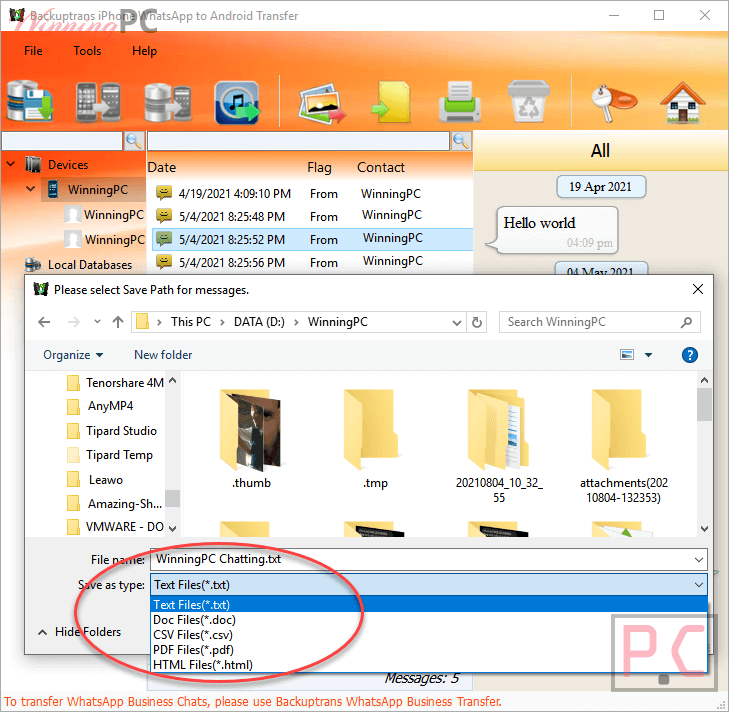Click the export photos attachments icon
Image resolution: width=729 pixels, height=712 pixels.
click(x=322, y=103)
